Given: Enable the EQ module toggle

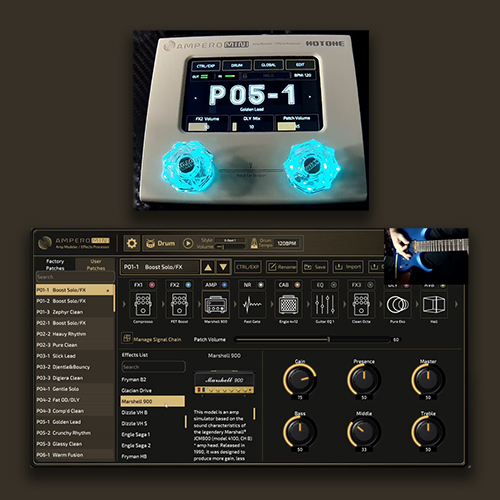Looking at the screenshot, I should pos(333,285).
